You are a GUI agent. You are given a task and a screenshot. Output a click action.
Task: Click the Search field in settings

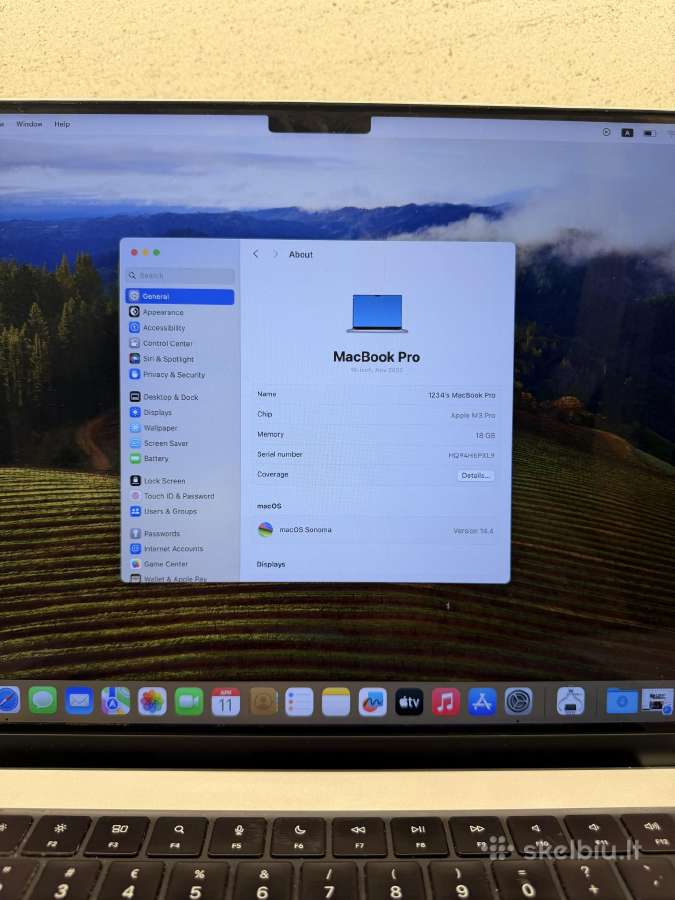[x=180, y=276]
